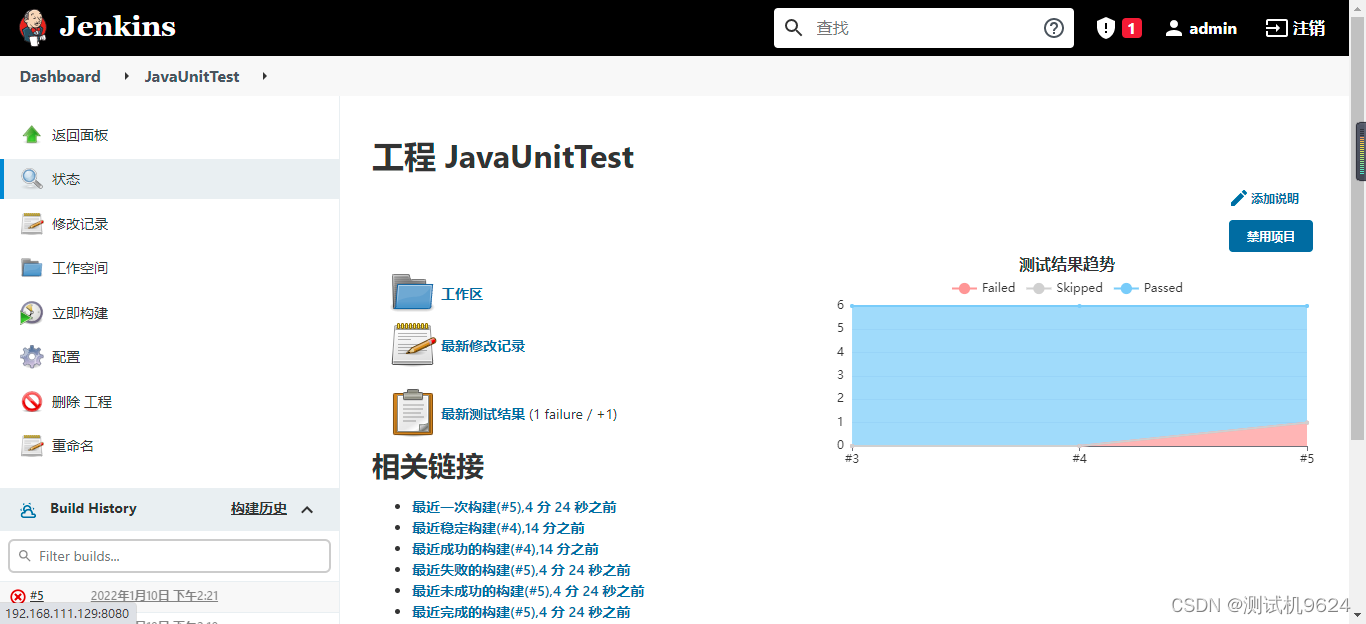This screenshot has height=624, width=1366.
Task: Open the 构建历史 trend link
Action: (259, 509)
